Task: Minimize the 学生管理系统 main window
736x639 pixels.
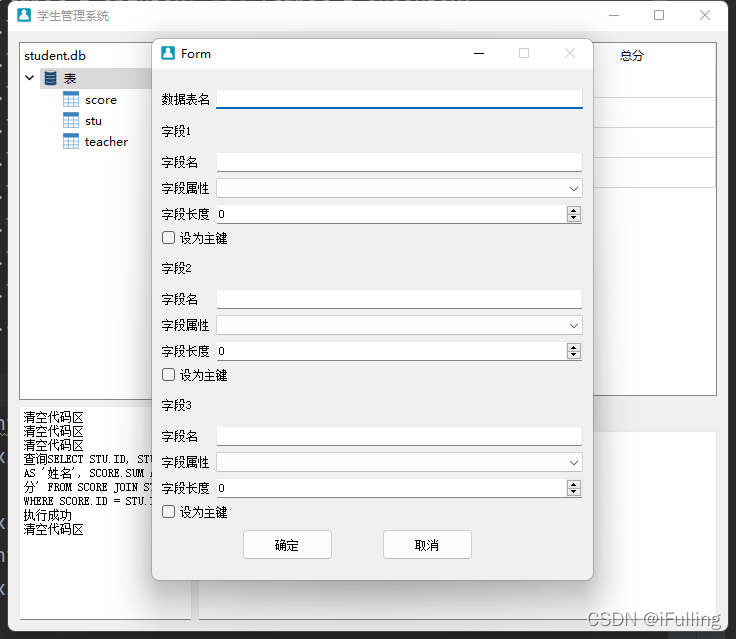Action: coord(614,15)
